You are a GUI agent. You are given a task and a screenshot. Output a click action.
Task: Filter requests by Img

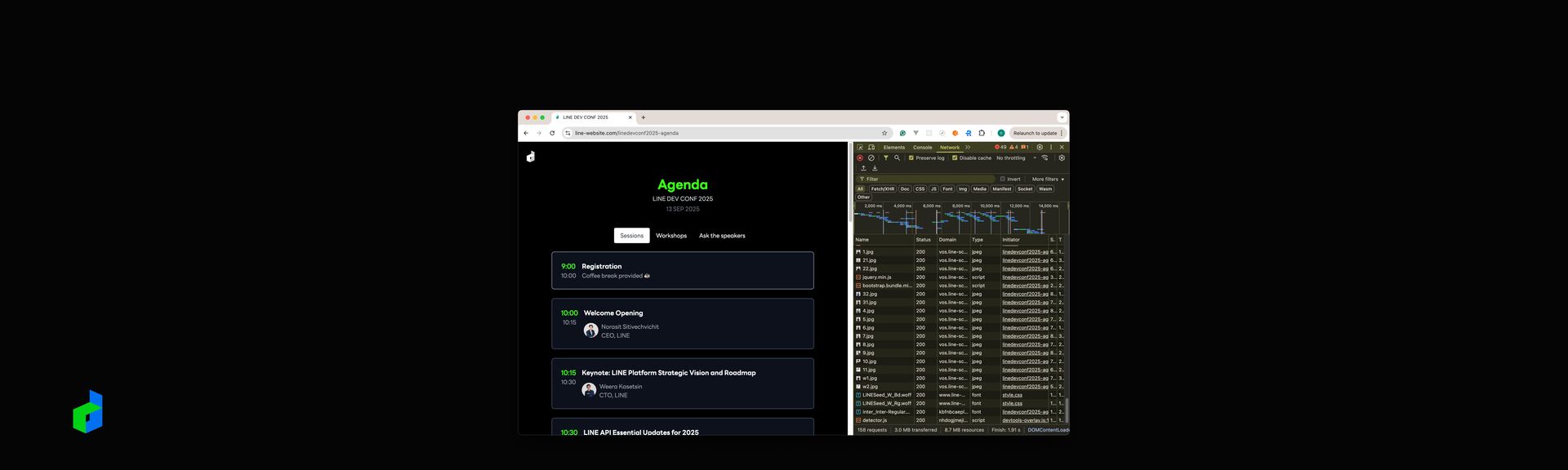click(963, 188)
